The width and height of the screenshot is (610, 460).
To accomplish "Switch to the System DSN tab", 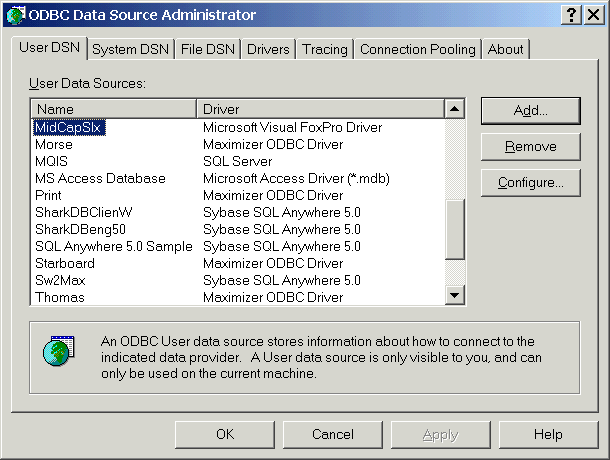I will coord(130,49).
